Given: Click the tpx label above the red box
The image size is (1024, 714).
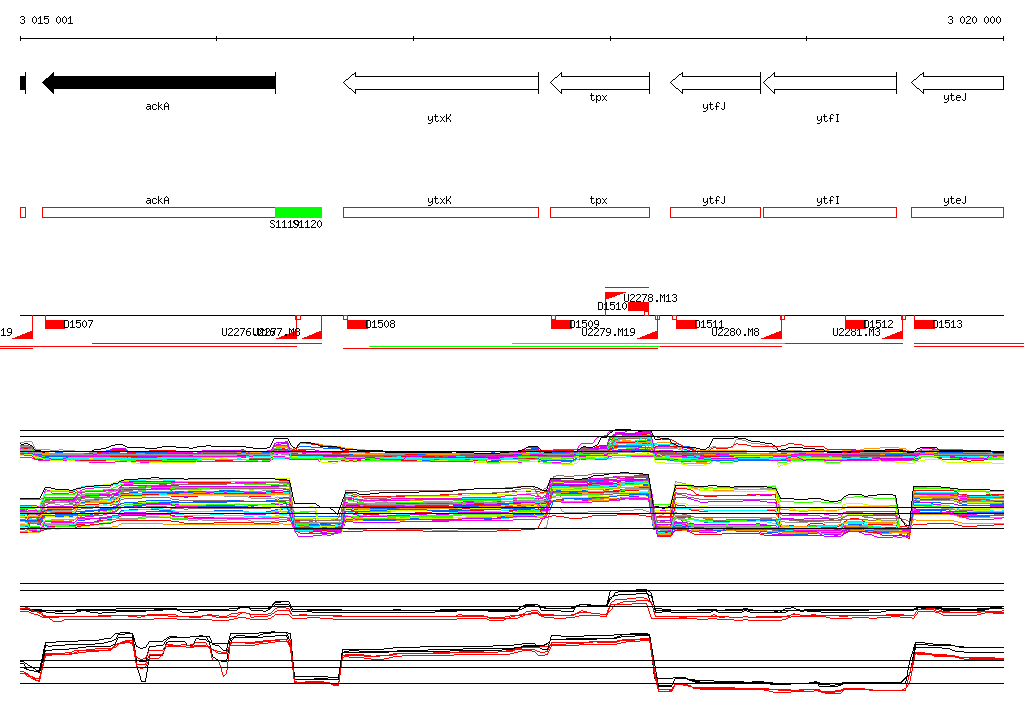Looking at the screenshot, I should pyautogui.click(x=599, y=201).
